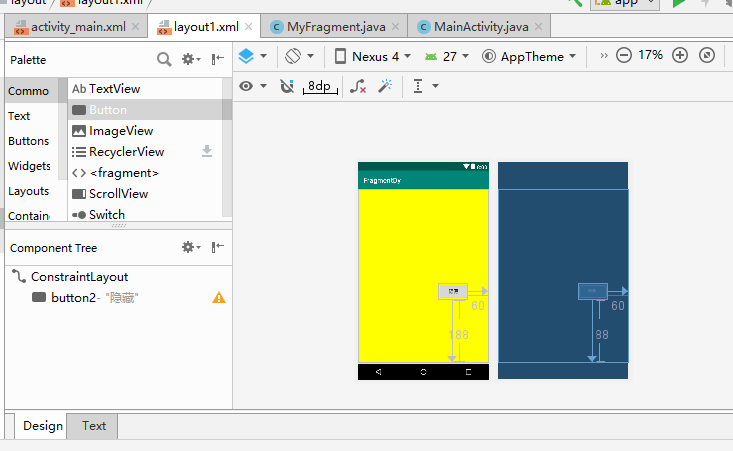The image size is (733, 451).
Task: Switch to Design view tab
Action: pyautogui.click(x=43, y=426)
